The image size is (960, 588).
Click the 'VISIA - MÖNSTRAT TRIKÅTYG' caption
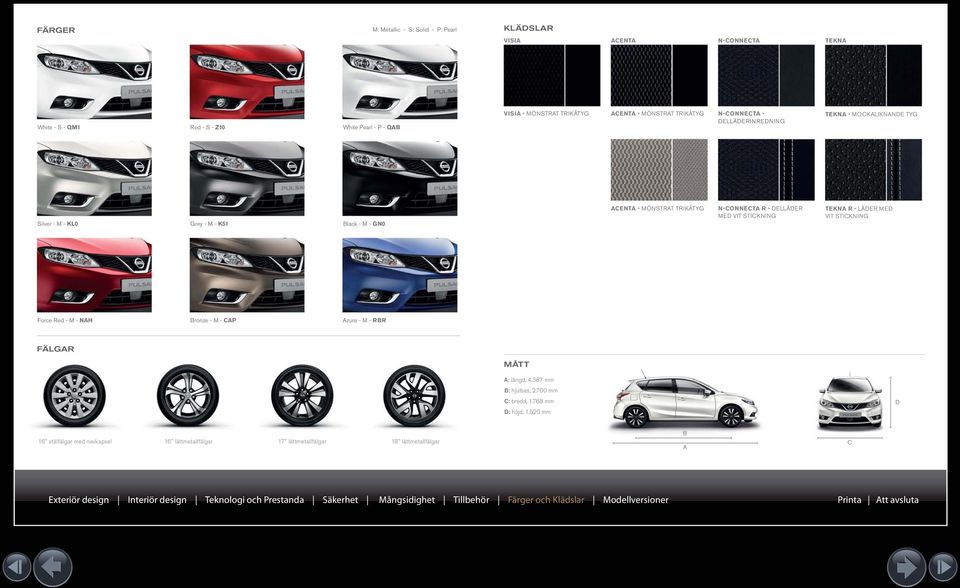click(546, 113)
